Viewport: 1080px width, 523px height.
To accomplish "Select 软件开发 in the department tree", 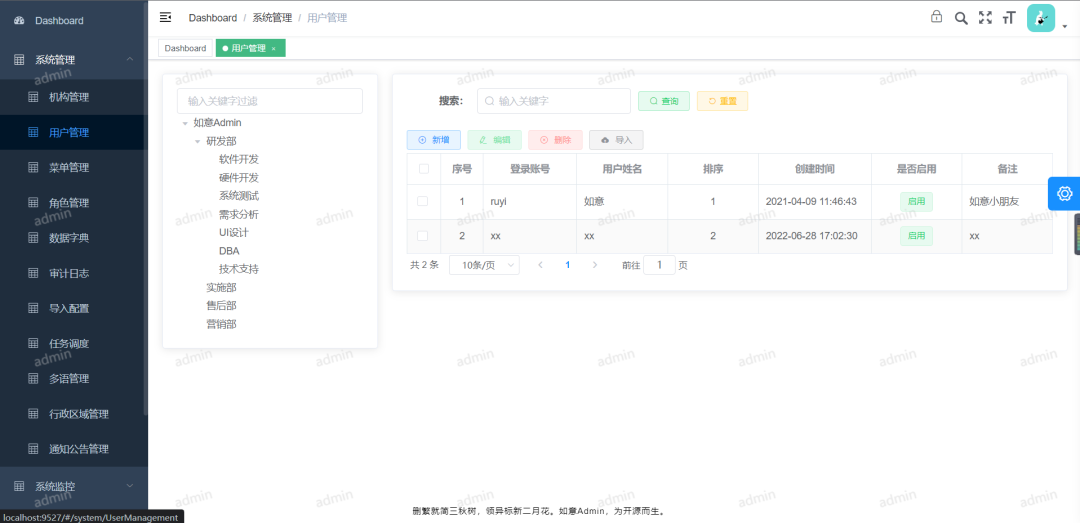I will (239, 159).
